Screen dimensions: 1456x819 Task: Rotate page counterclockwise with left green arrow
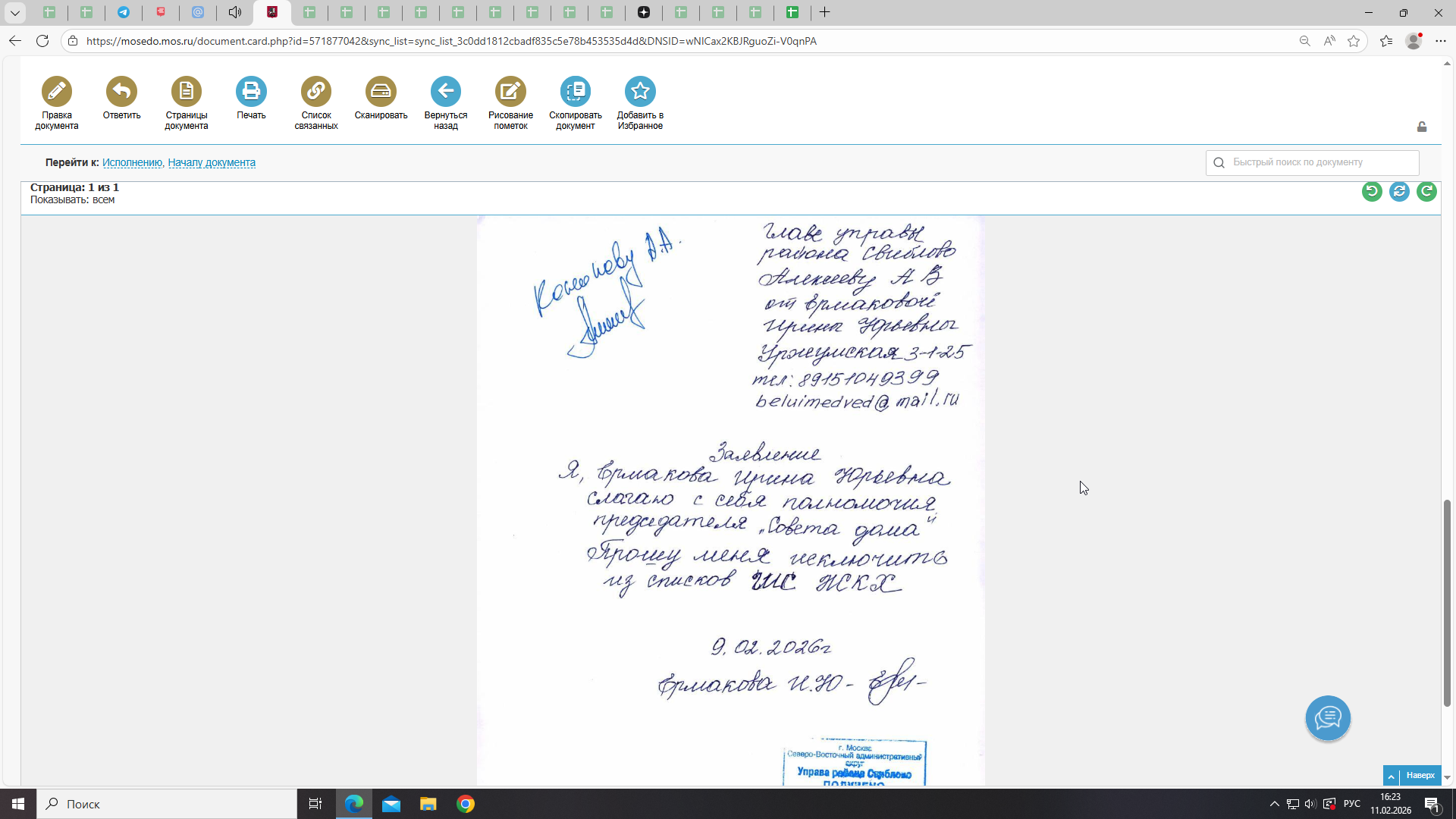(1372, 191)
